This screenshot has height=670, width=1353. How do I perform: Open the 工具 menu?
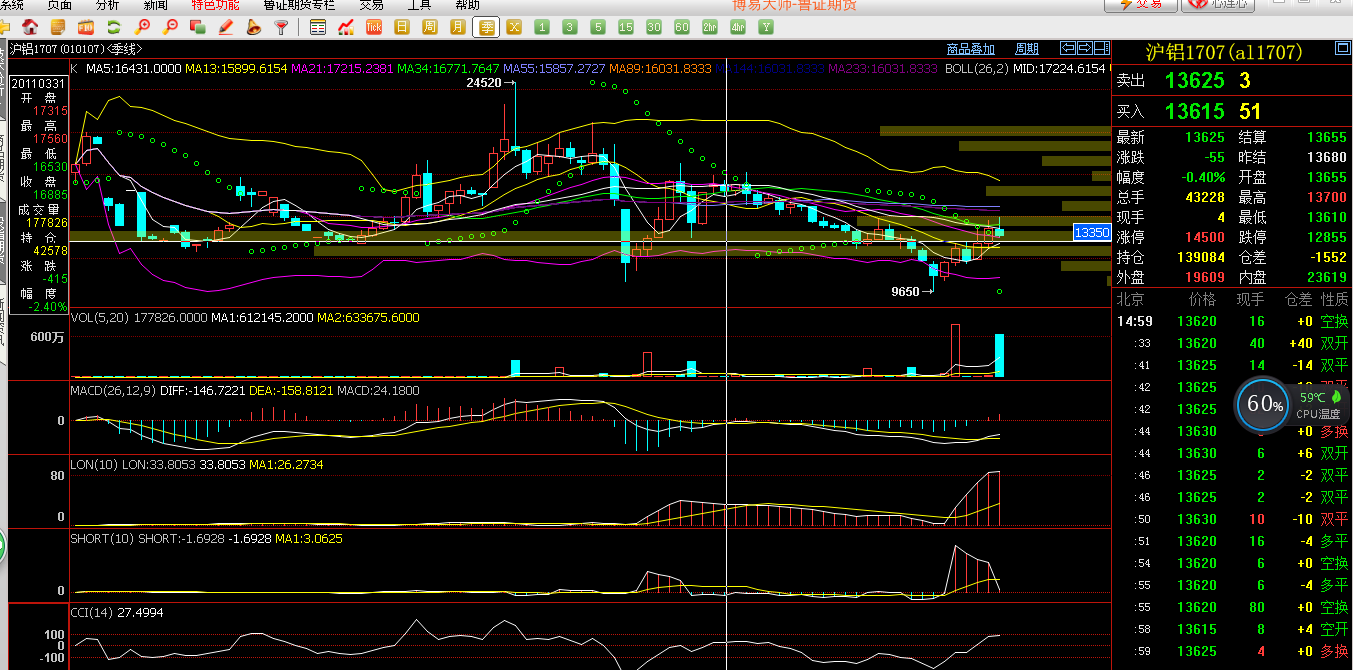pos(419,5)
